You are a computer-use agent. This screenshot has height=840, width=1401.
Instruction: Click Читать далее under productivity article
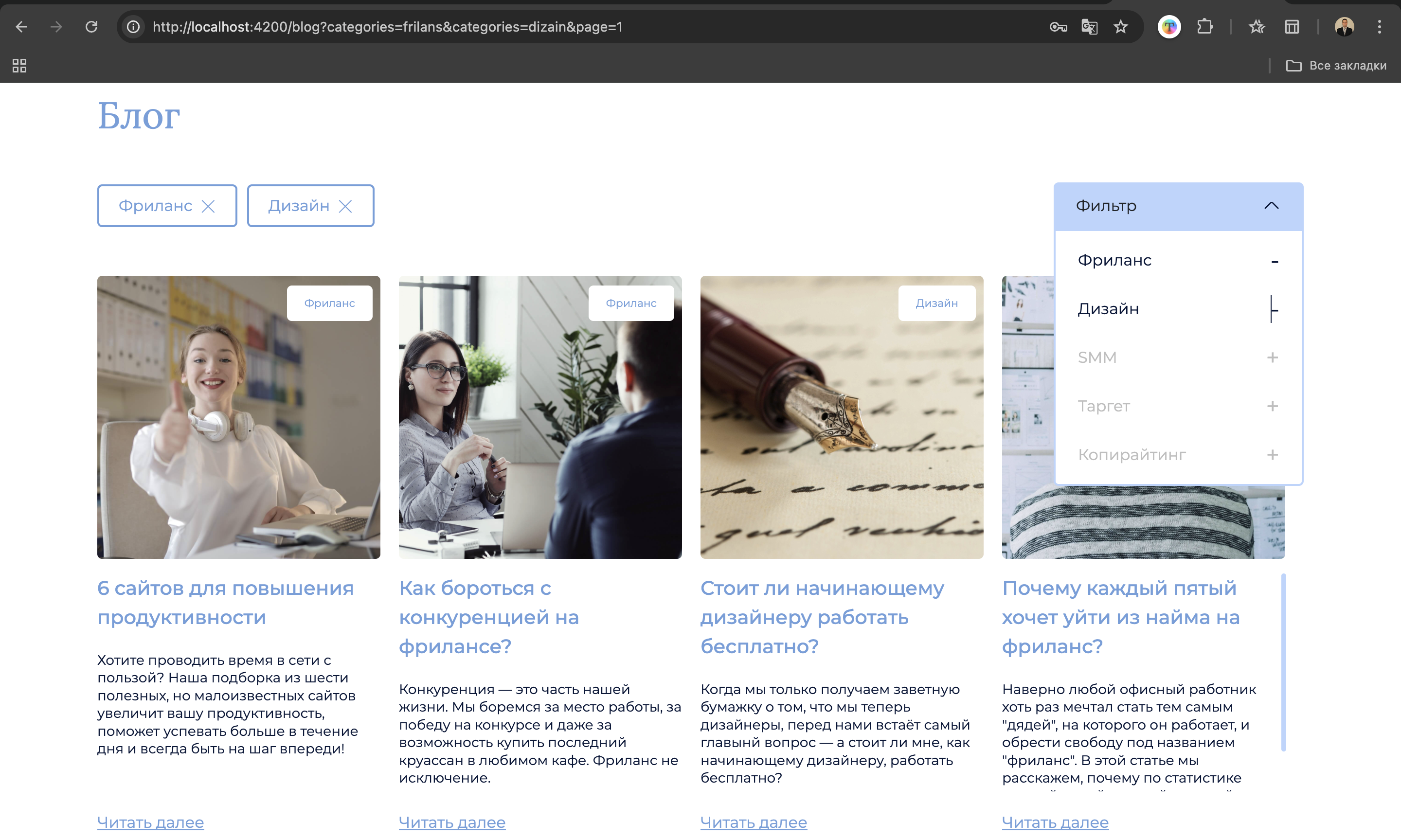pyautogui.click(x=151, y=822)
